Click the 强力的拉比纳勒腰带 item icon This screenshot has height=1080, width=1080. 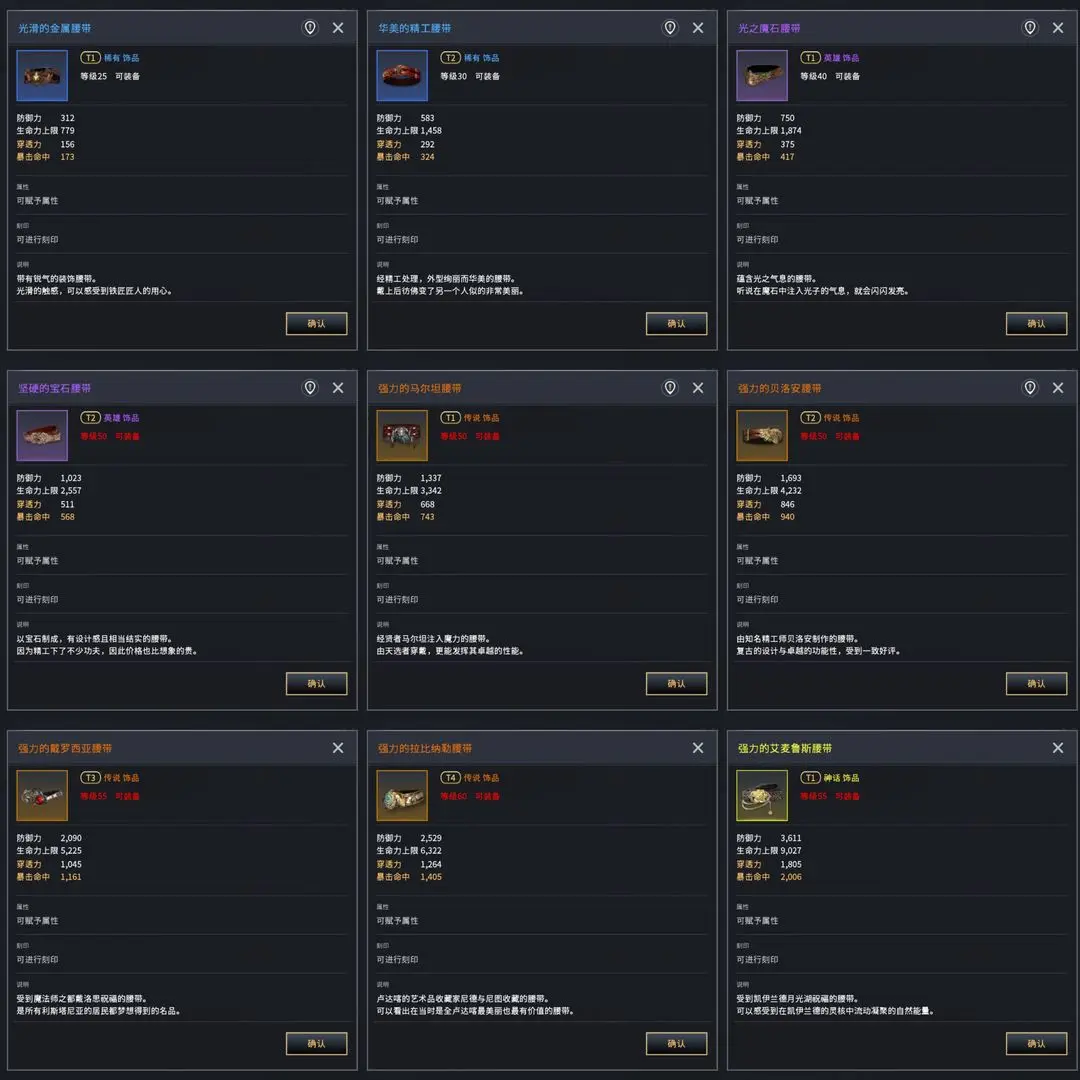click(402, 796)
